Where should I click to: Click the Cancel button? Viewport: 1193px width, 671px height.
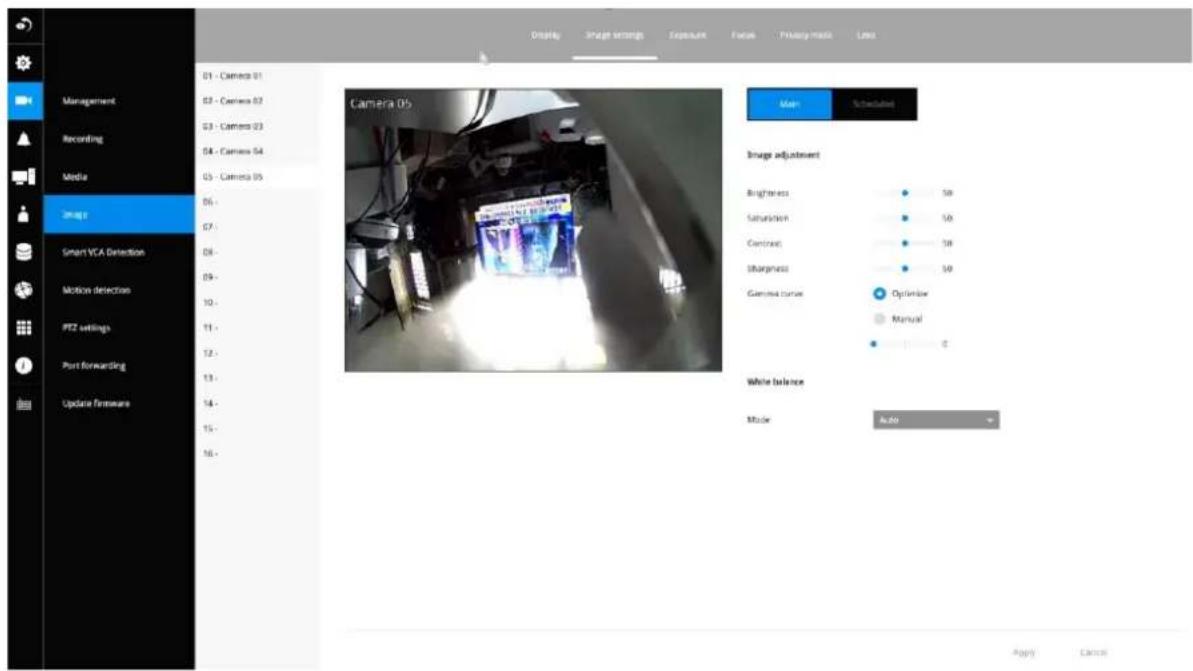click(1093, 653)
